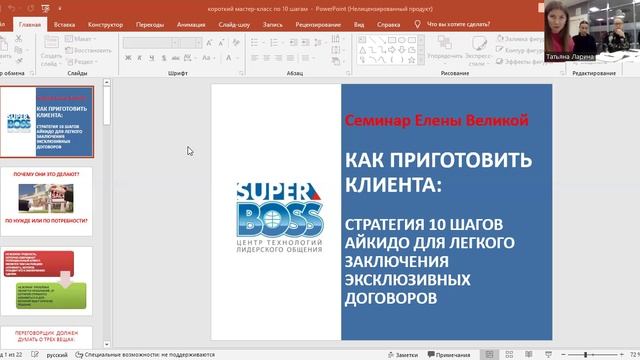Image resolution: width=640 pixels, height=360 pixels.
Task: Center-align the paragraph text
Action: [x=267, y=58]
